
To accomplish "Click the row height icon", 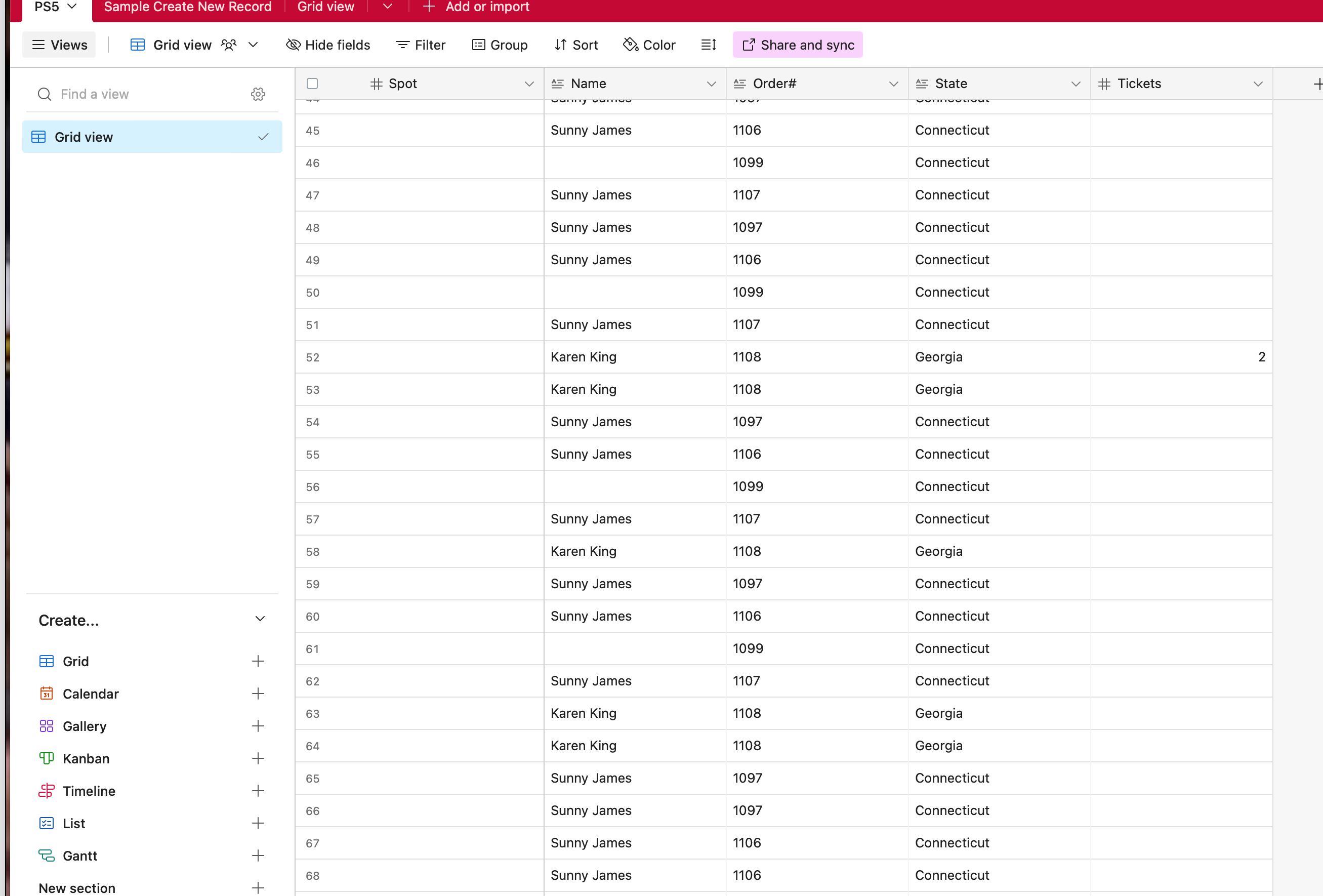I will [x=709, y=45].
